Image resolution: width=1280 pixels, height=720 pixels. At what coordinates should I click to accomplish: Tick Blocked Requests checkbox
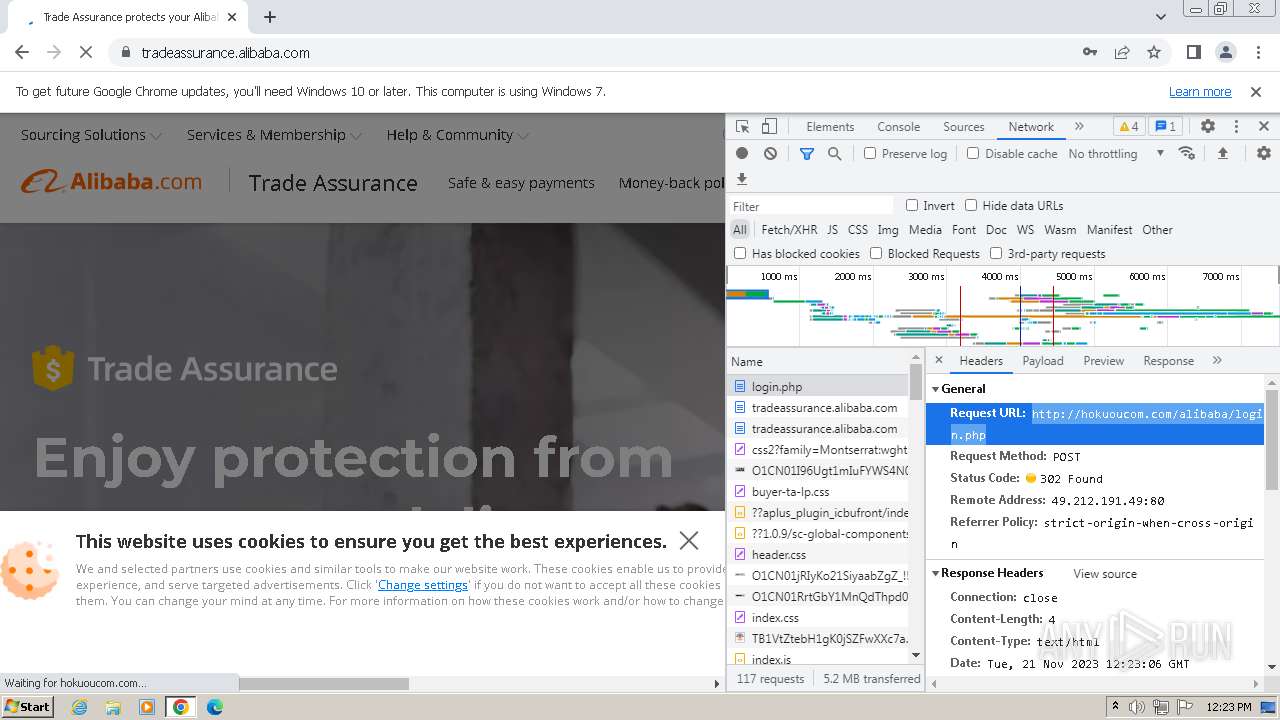[876, 254]
